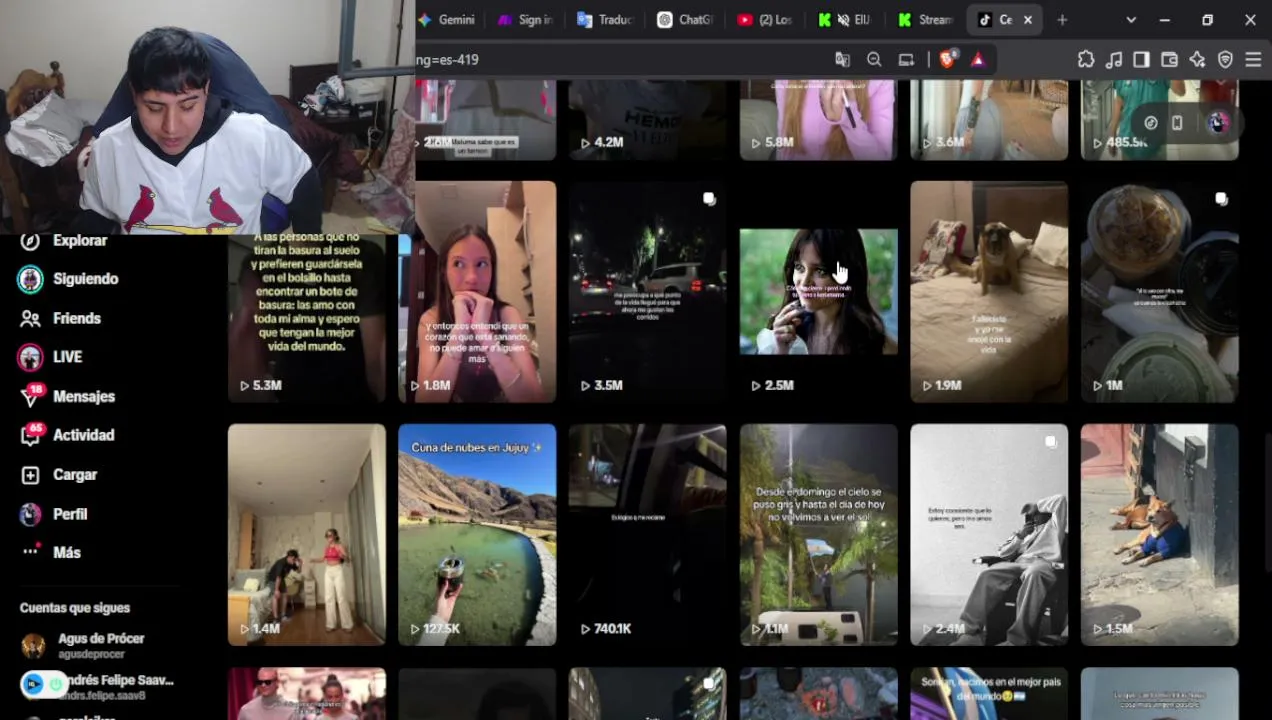1272x720 pixels.
Task: Click the Brave VPN shield icon
Action: pos(1225,60)
